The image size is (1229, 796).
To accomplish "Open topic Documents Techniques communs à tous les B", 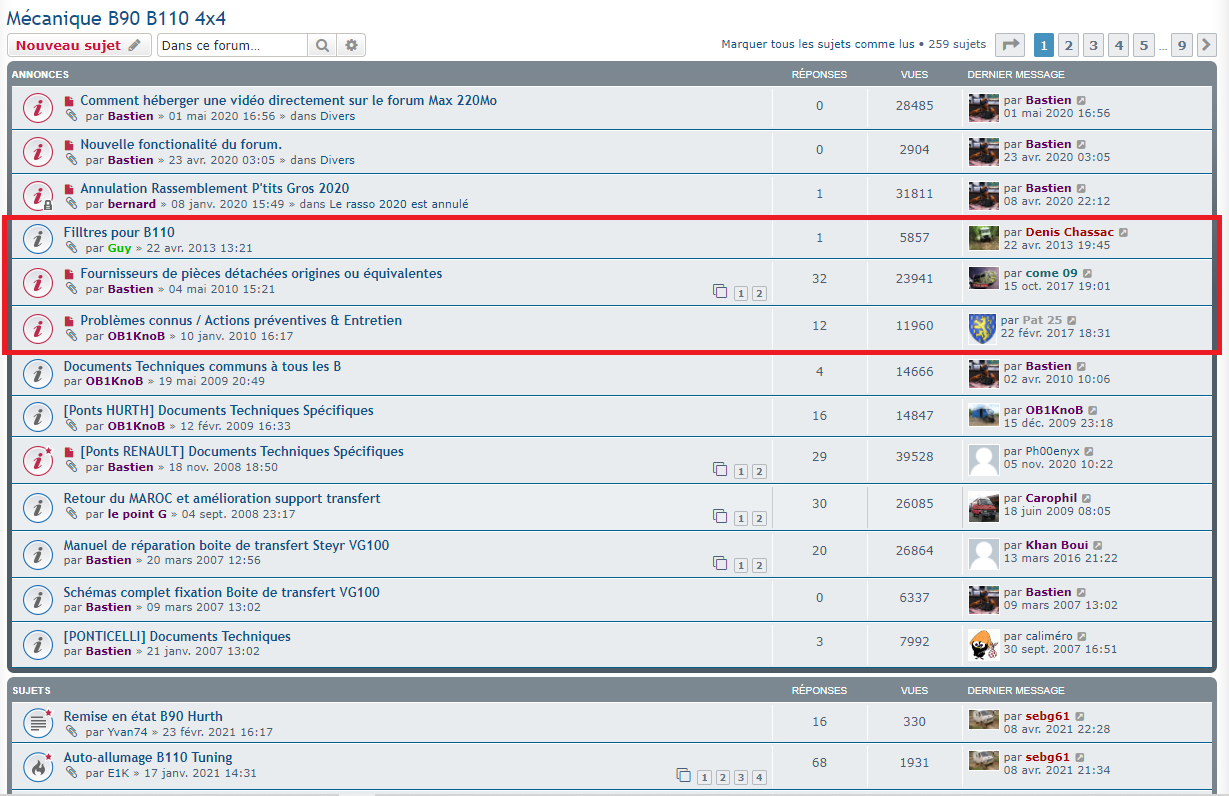I will coord(202,367).
